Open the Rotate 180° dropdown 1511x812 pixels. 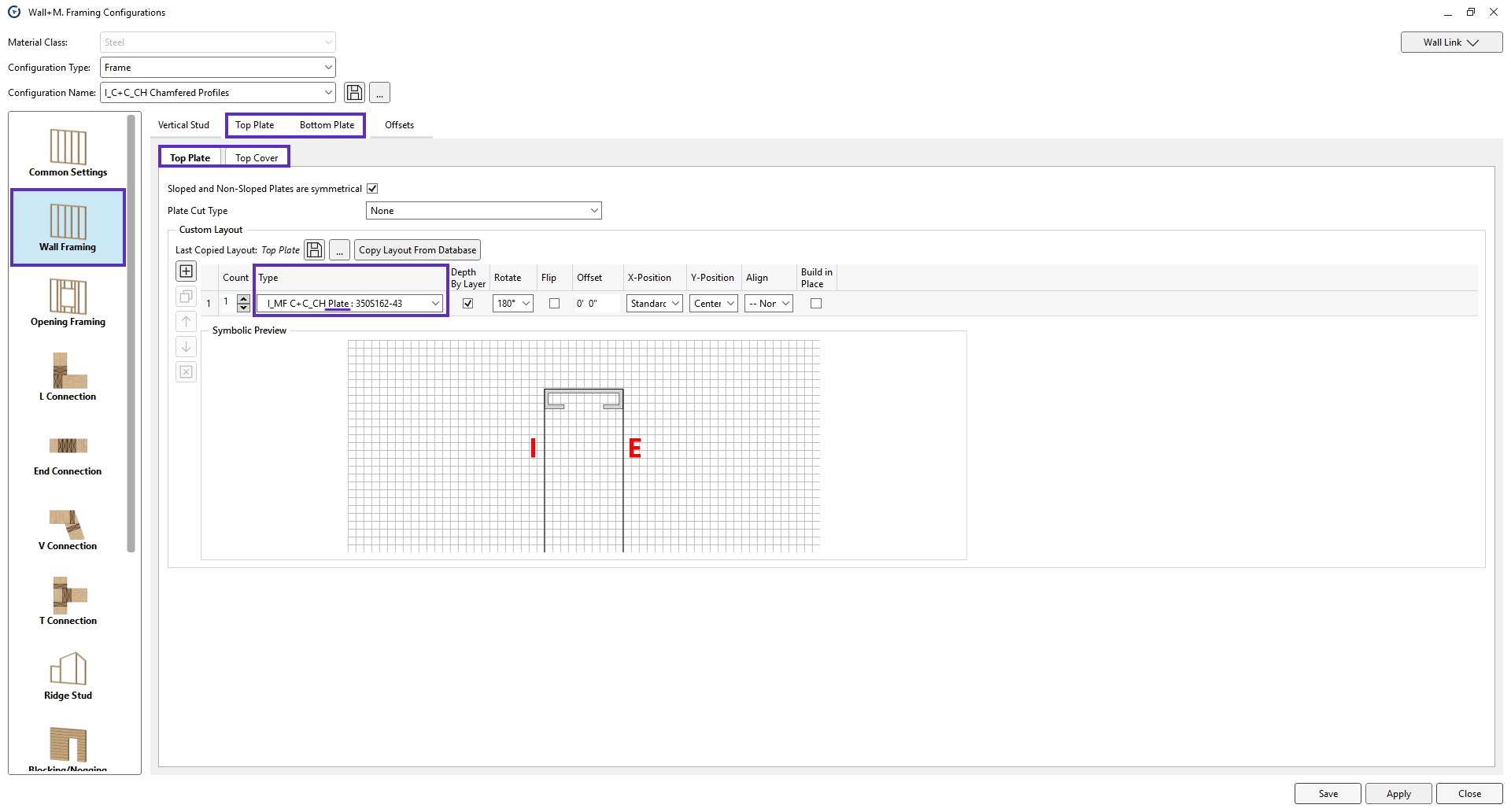click(513, 304)
